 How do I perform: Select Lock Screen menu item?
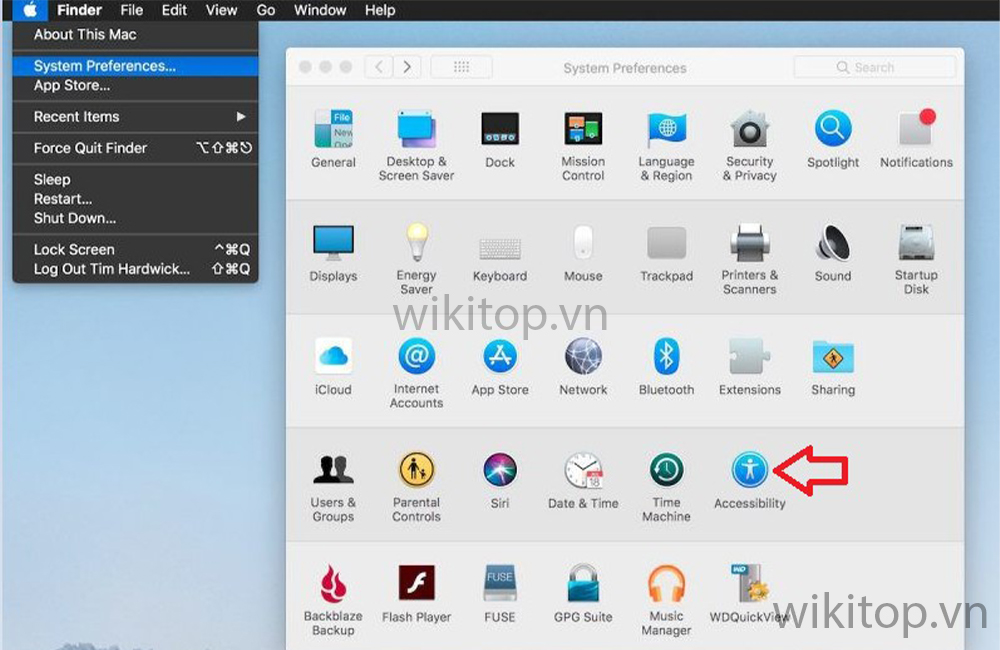pyautogui.click(x=135, y=249)
